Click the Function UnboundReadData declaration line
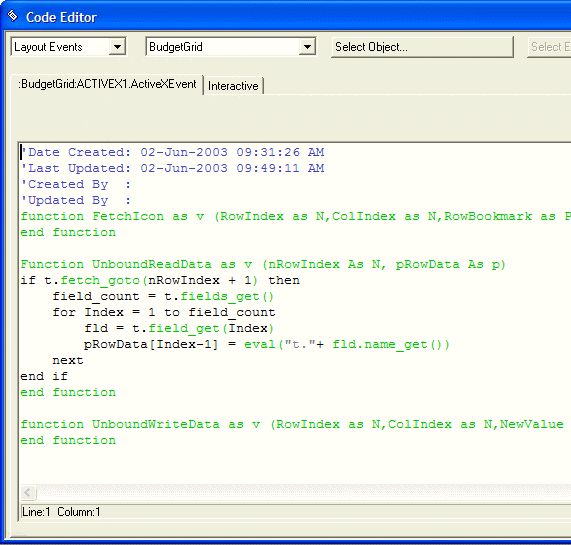Viewport: 571px width, 545px height. (263, 264)
